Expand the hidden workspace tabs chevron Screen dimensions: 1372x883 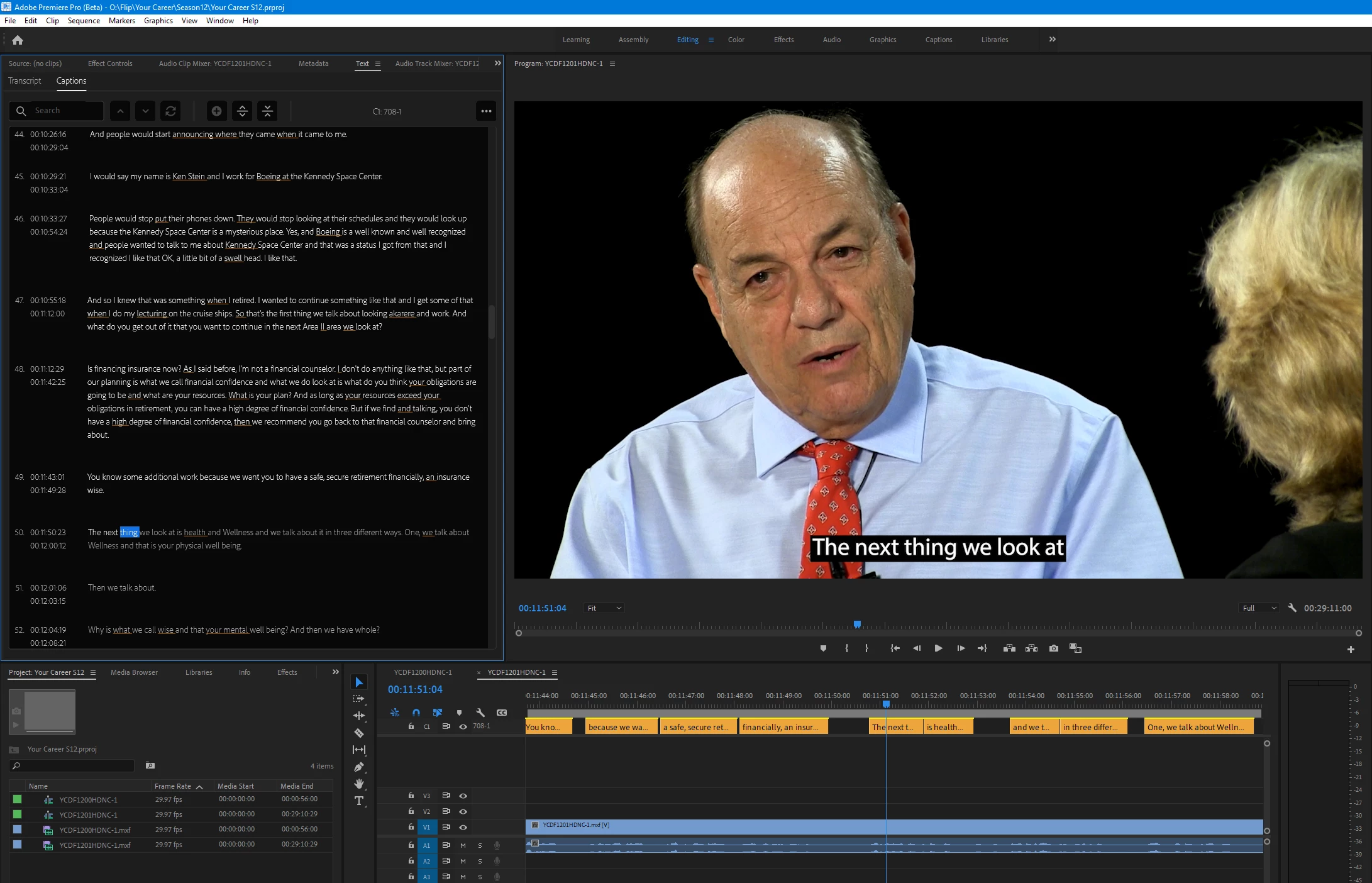tap(1053, 40)
